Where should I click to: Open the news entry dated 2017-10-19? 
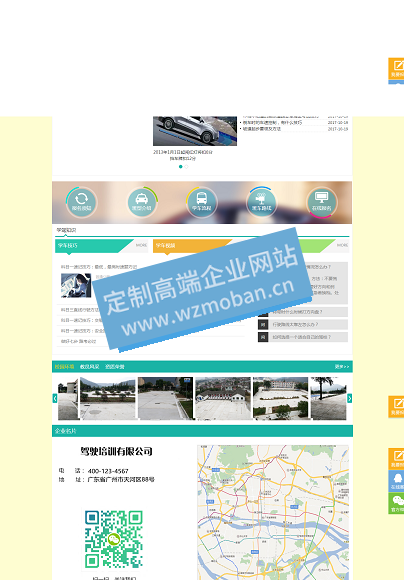click(295, 129)
